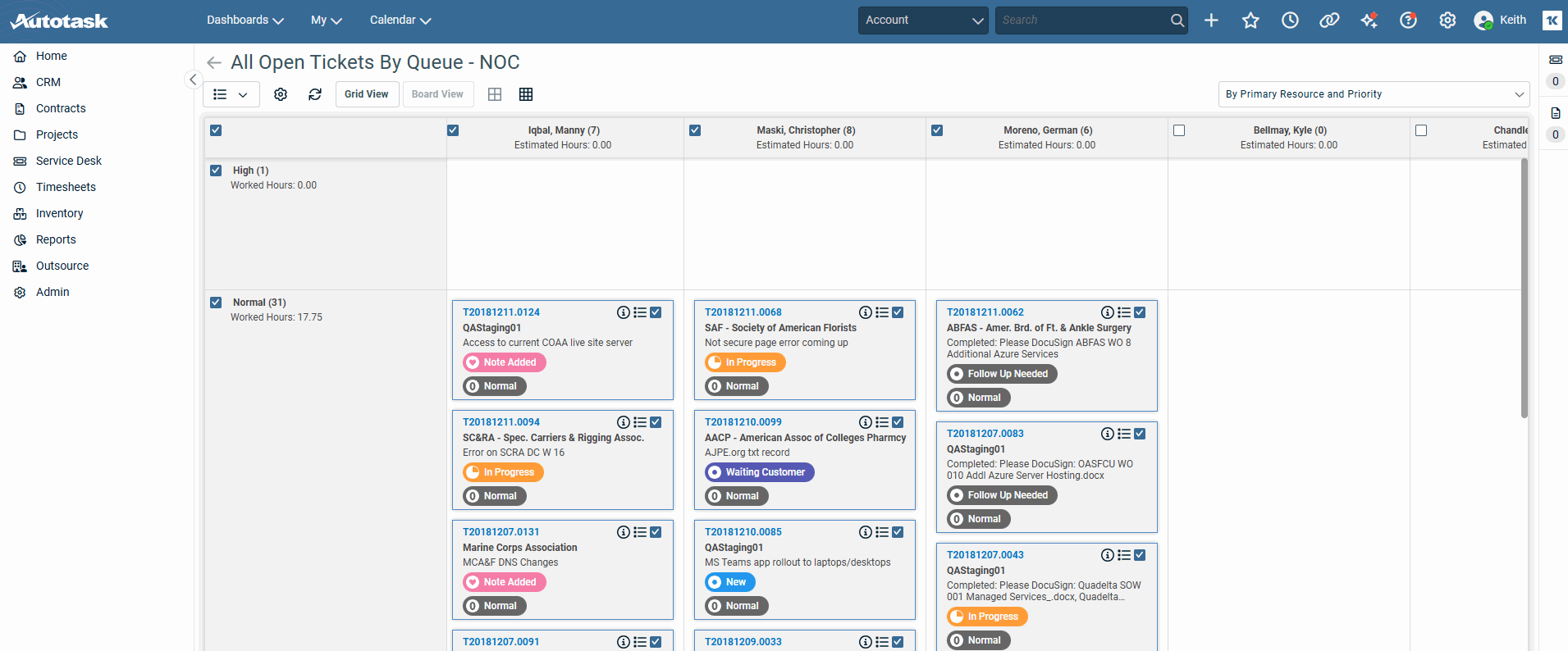
Task: Click the plus icon to create new item
Action: 1211,20
